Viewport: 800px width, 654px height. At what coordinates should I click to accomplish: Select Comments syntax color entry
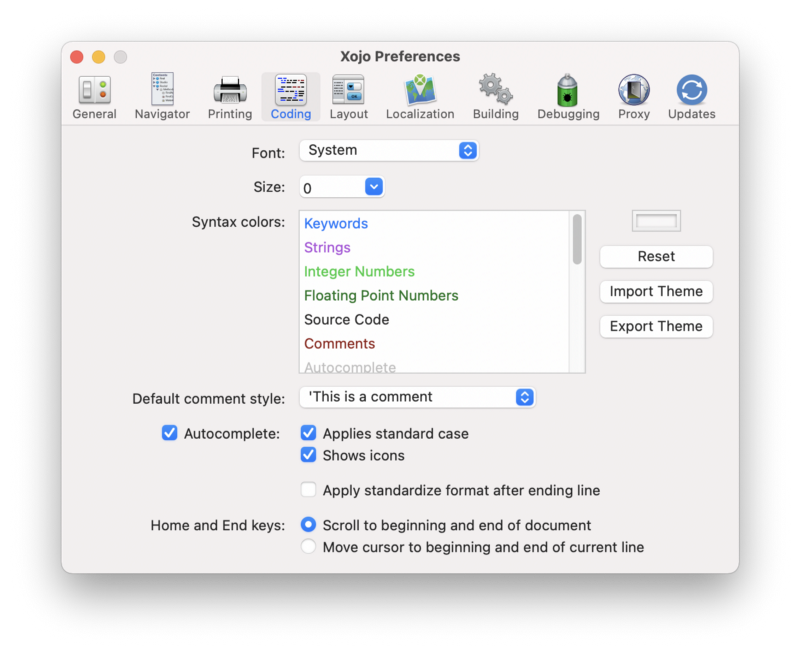click(339, 343)
